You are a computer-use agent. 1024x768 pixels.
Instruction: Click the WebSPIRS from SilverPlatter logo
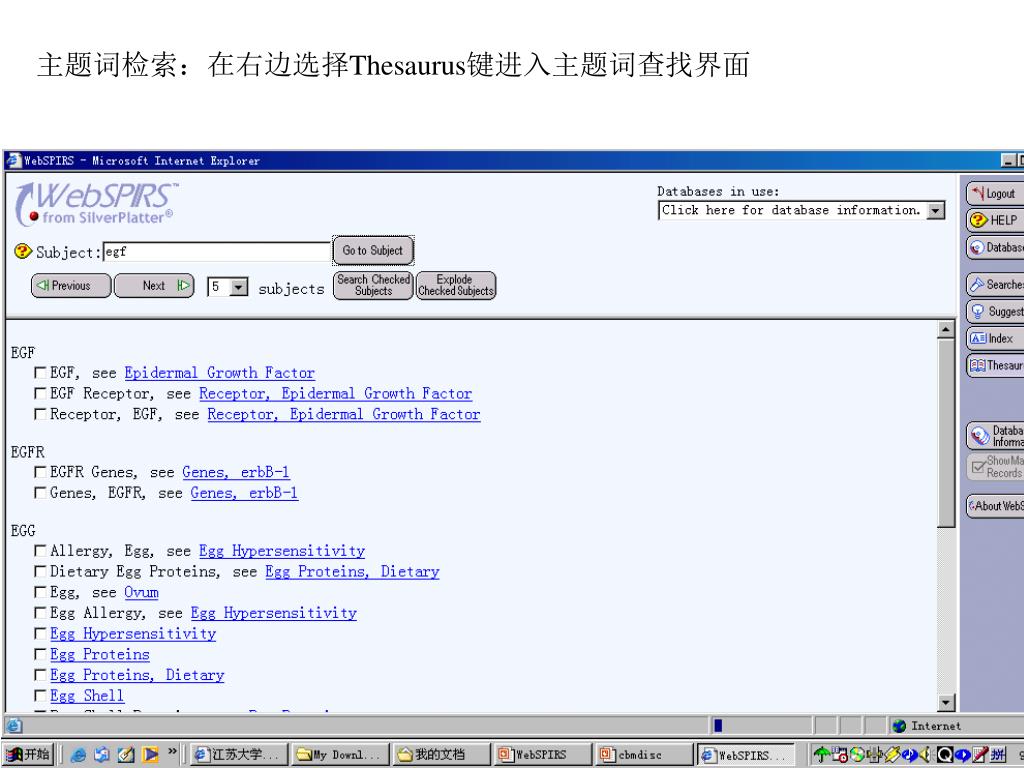pyautogui.click(x=96, y=204)
